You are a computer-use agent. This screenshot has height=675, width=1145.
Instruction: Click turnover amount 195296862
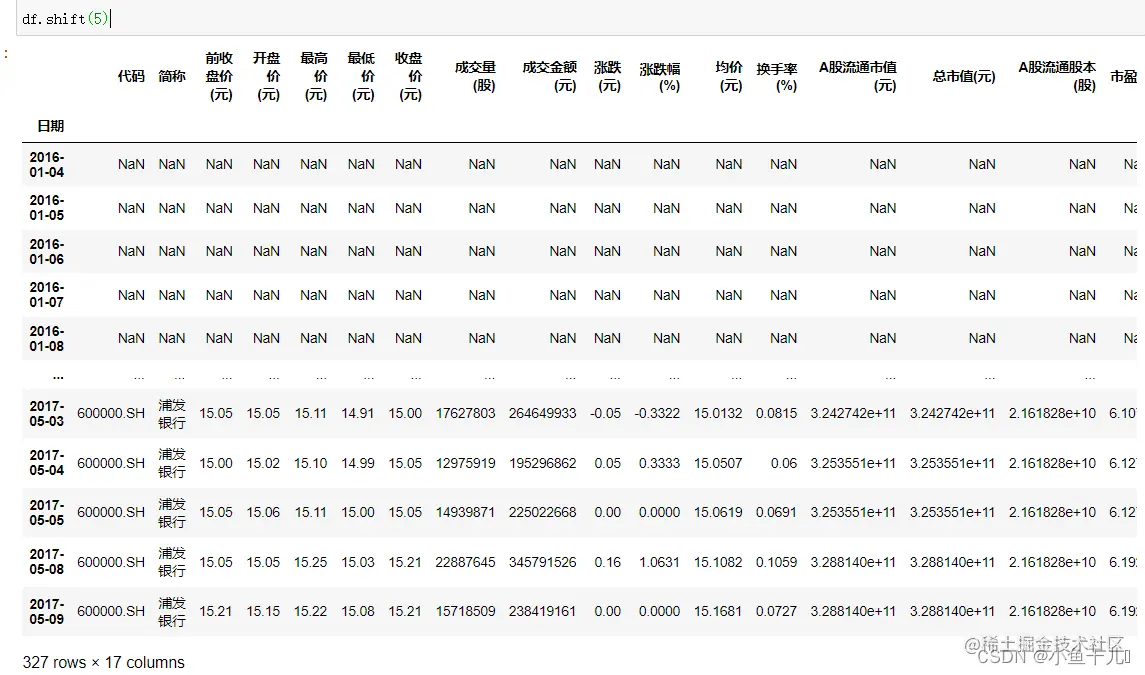pyautogui.click(x=543, y=463)
